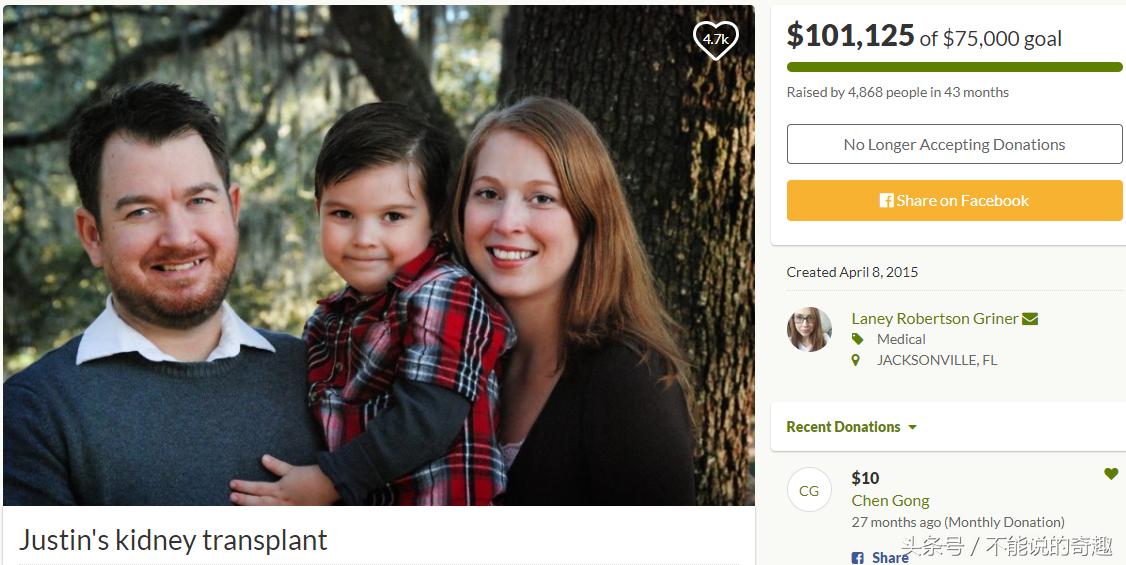
Task: Click the green heart on Chen Gong's donation
Action: 1111,474
